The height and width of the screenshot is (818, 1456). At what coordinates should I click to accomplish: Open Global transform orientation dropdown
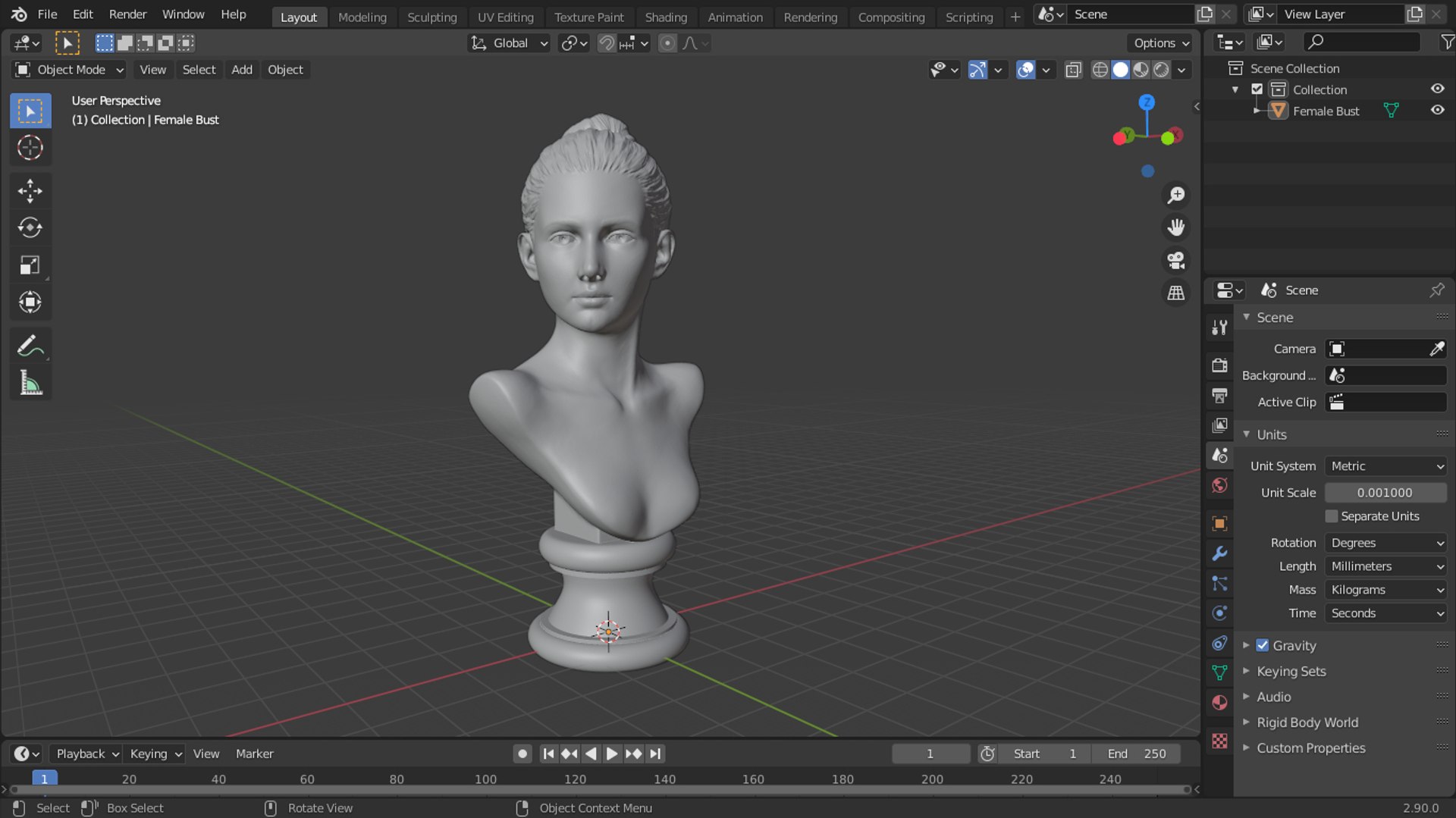tap(509, 43)
